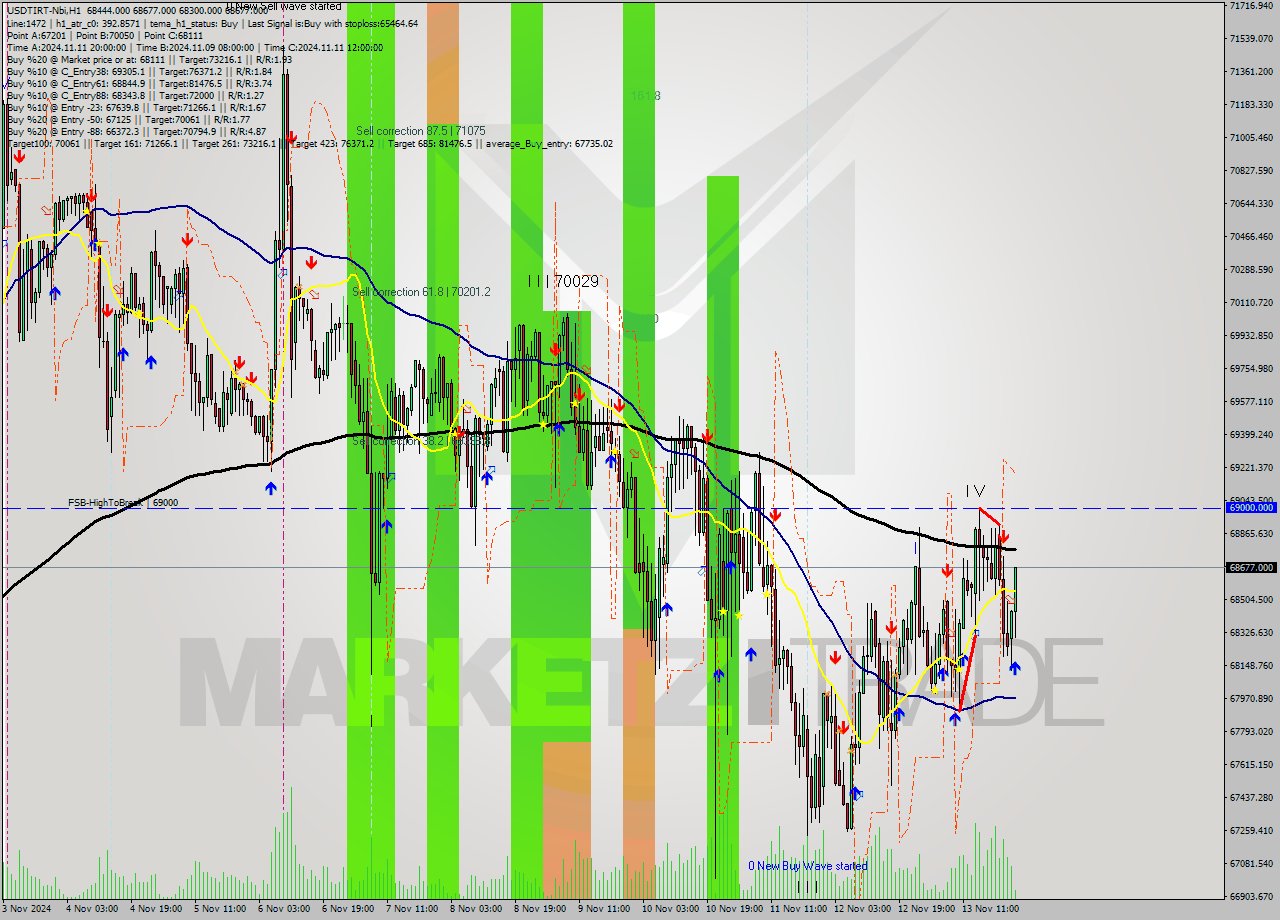
Task: Select the '9 Nov 11:00' time label
Action: pyautogui.click(x=603, y=909)
